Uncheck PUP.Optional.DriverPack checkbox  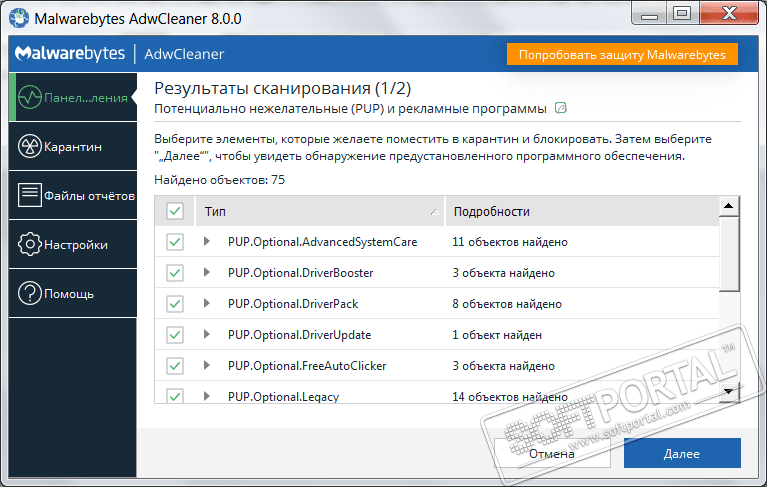pos(175,304)
